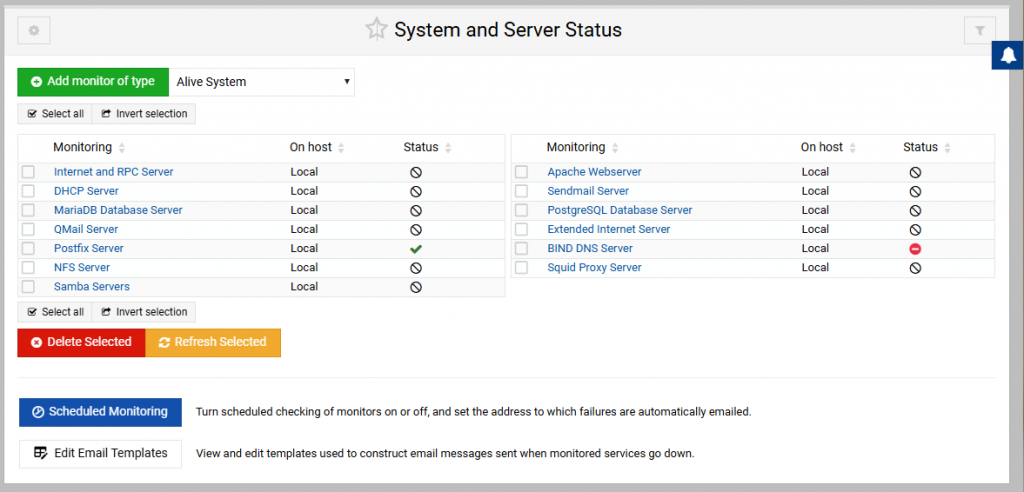Viewport: 1024px width, 492px height.
Task: Click the DHCP Server status icon
Action: 415,191
